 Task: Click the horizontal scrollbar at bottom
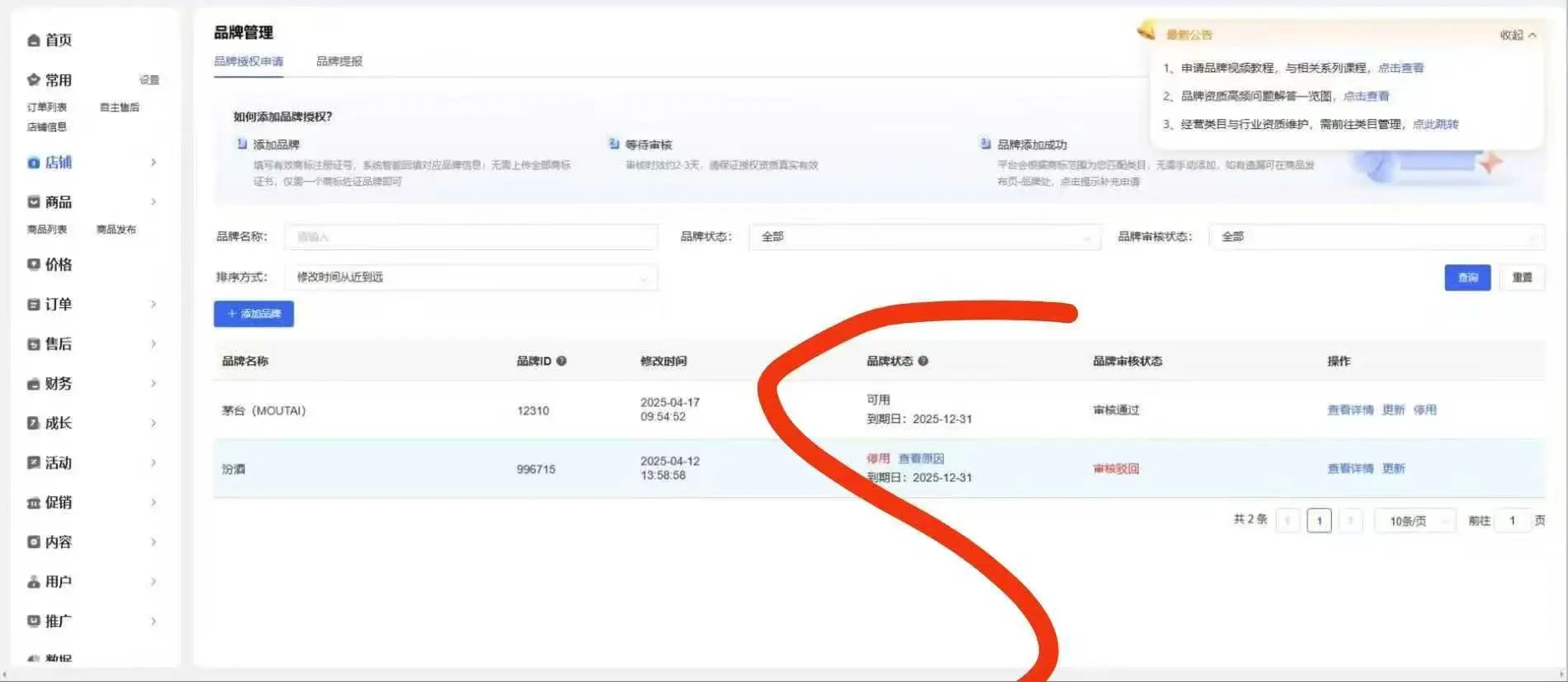click(x=784, y=675)
